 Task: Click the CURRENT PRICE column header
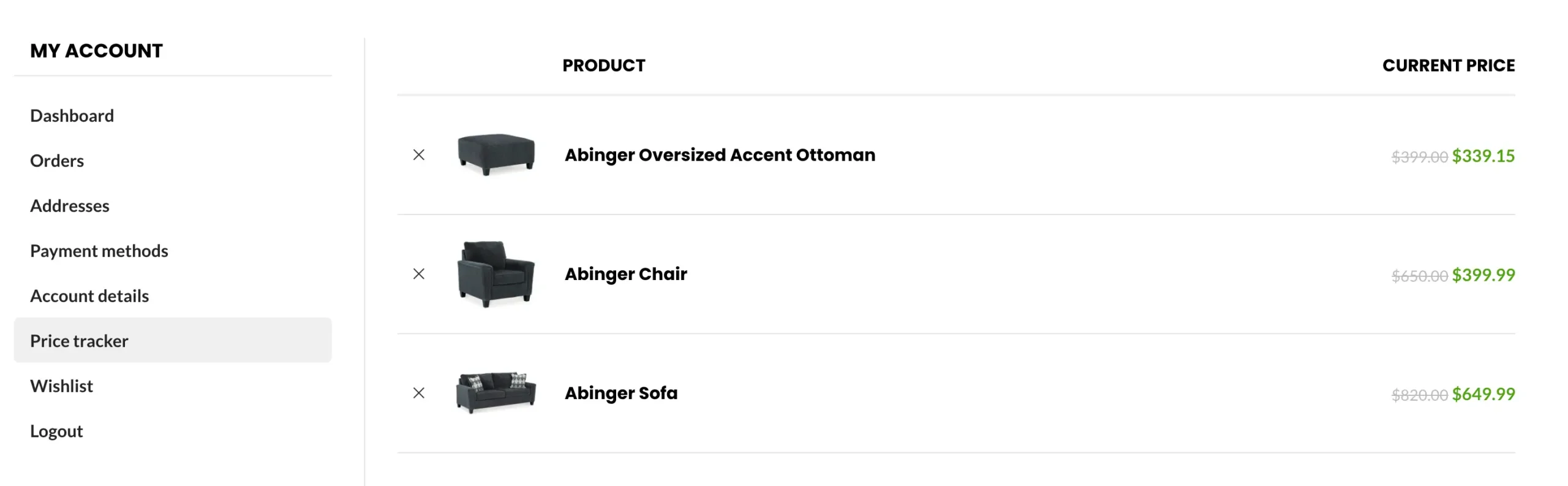[x=1449, y=65]
